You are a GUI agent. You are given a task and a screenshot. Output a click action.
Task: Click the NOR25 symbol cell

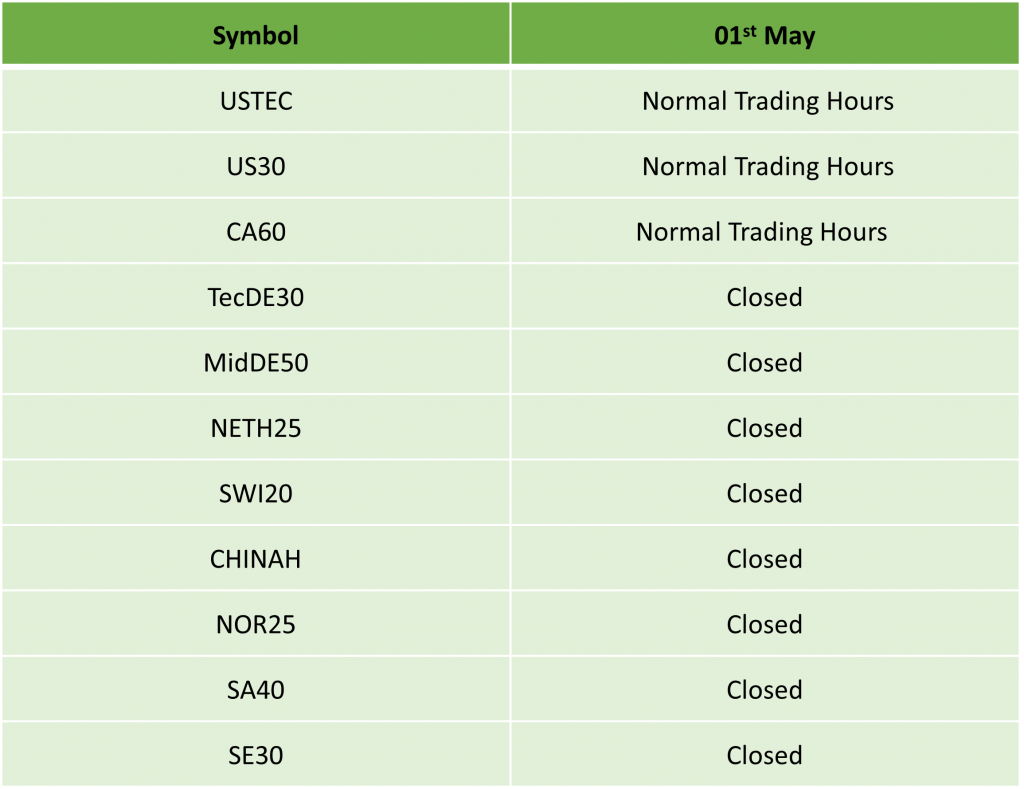(256, 624)
